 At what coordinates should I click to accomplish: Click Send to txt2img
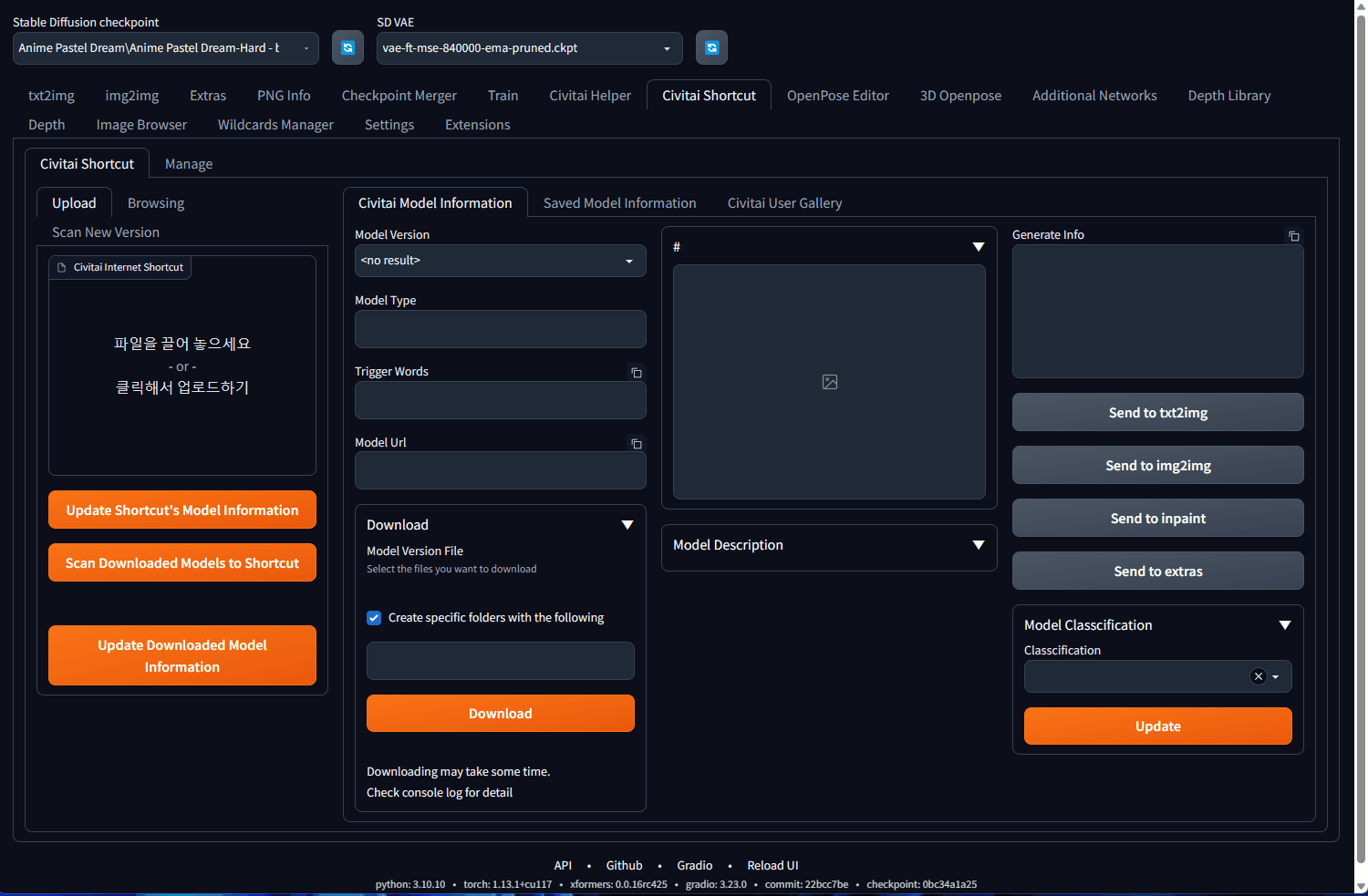click(x=1158, y=413)
